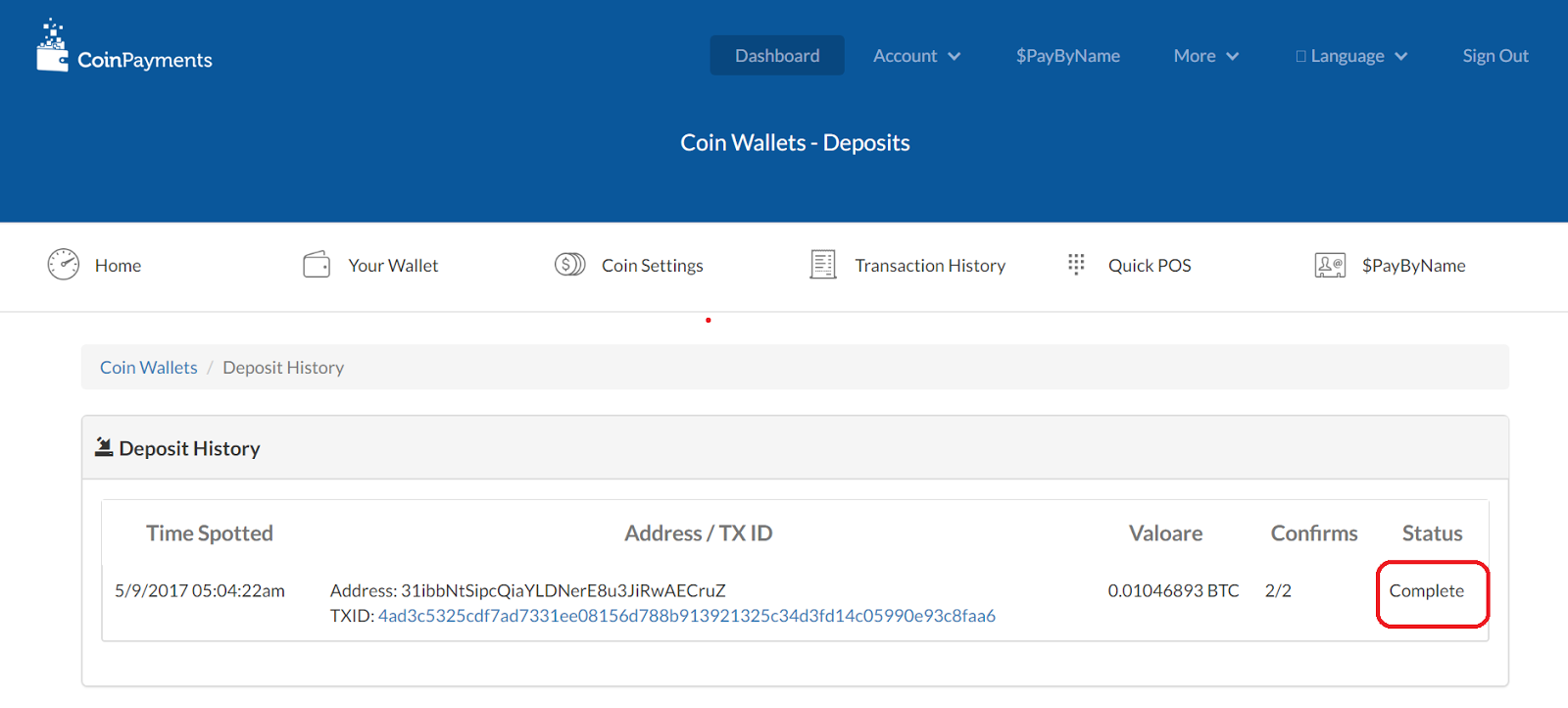1568x708 pixels.
Task: Click the Deposit History breadcrumb text
Action: pyautogui.click(x=283, y=368)
